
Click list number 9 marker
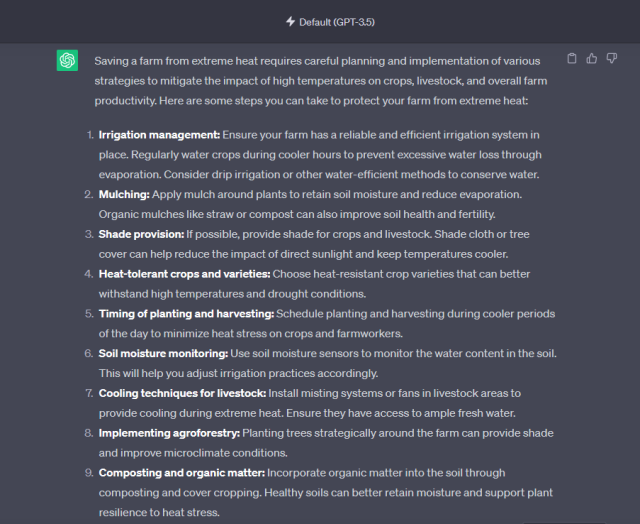(89, 472)
